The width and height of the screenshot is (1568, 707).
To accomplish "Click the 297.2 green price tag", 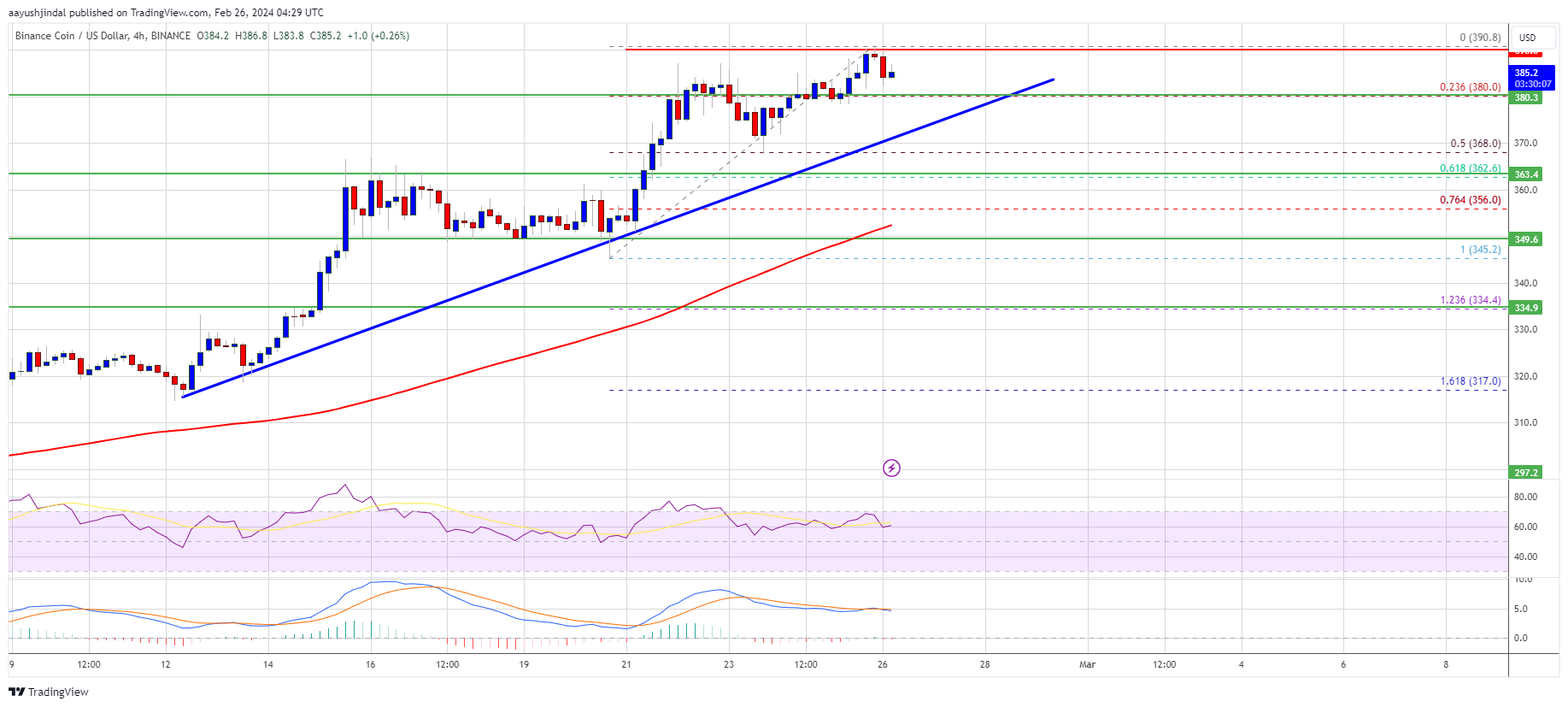I will 1526,473.
